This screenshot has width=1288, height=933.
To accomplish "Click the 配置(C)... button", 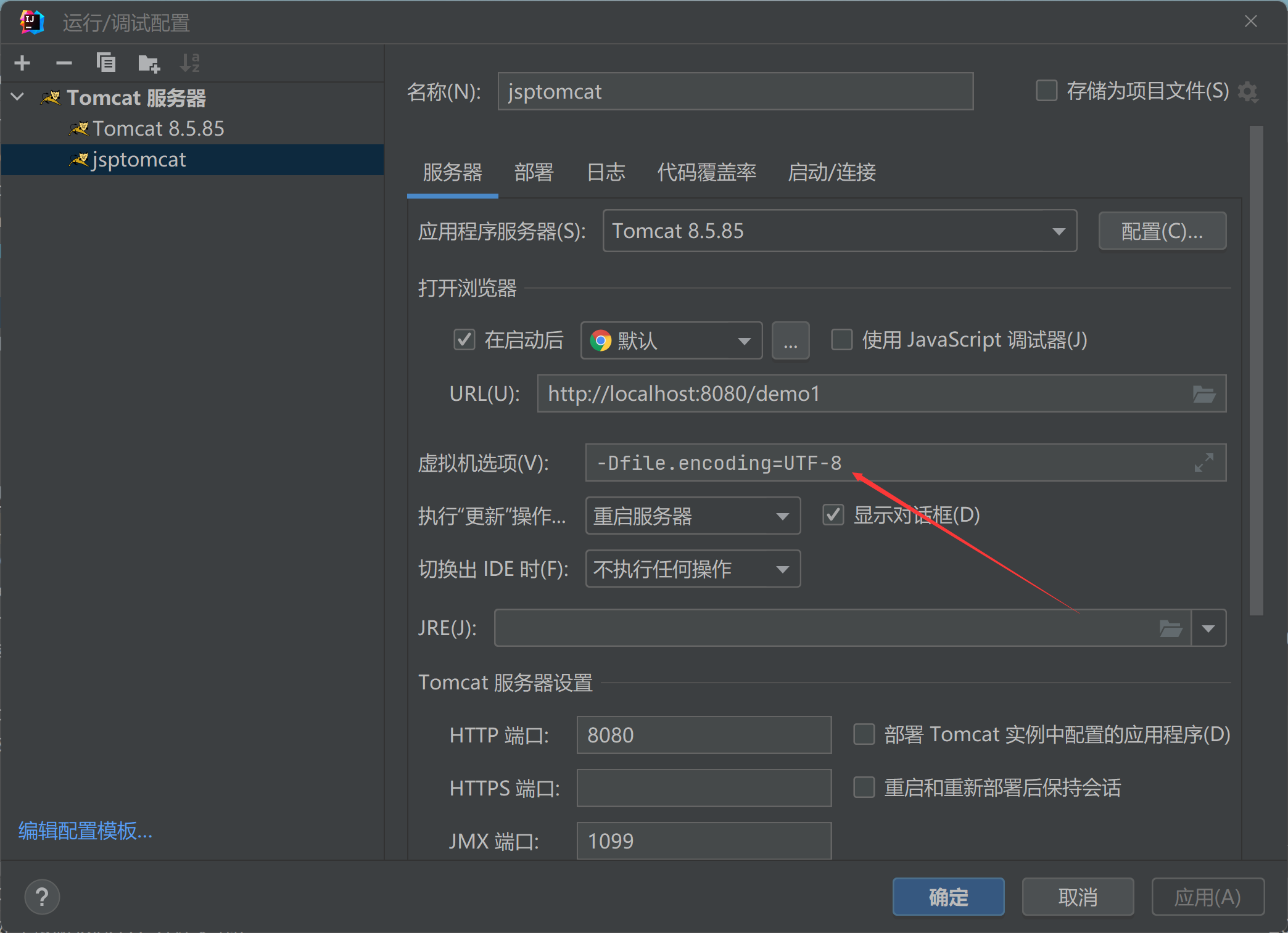I will (1162, 231).
